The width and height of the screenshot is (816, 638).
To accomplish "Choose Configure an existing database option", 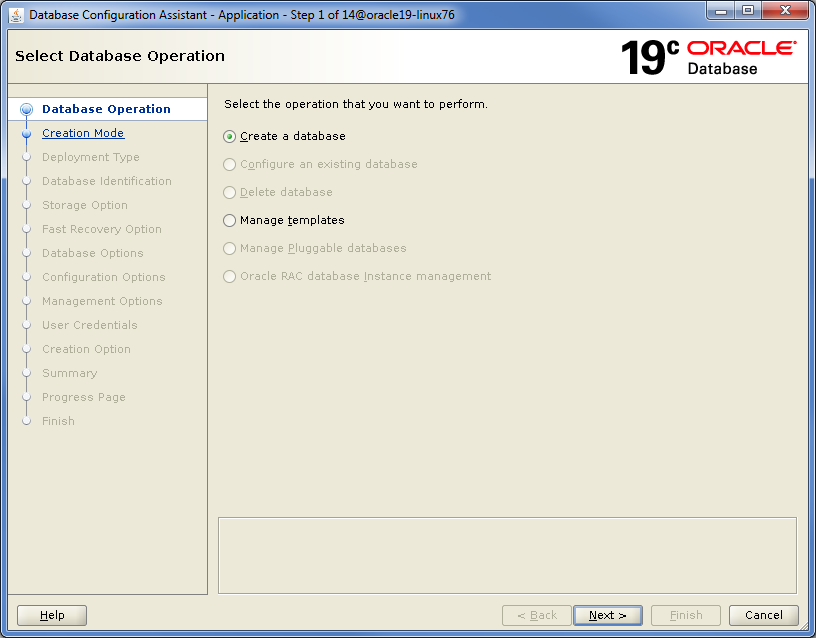I will [x=230, y=164].
